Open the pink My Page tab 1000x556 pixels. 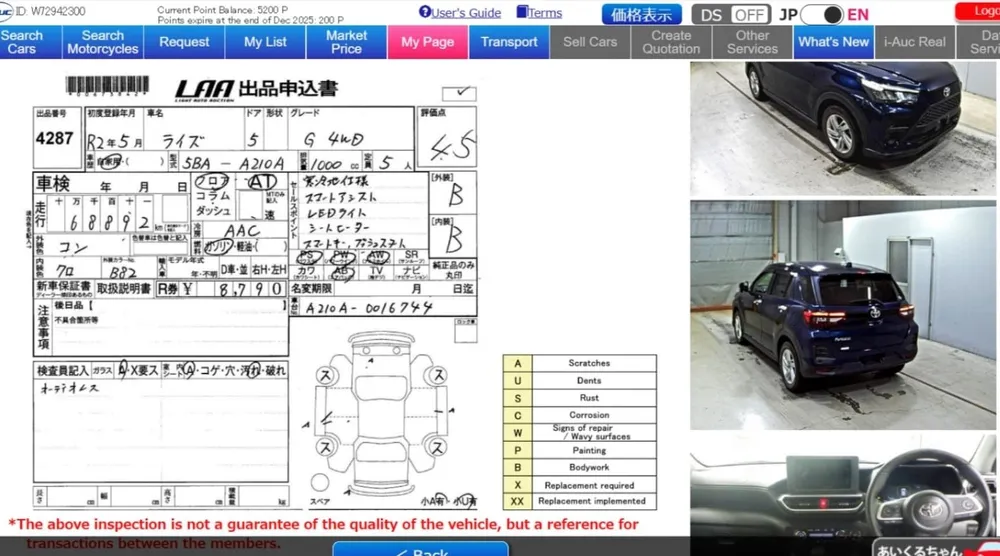pyautogui.click(x=427, y=42)
